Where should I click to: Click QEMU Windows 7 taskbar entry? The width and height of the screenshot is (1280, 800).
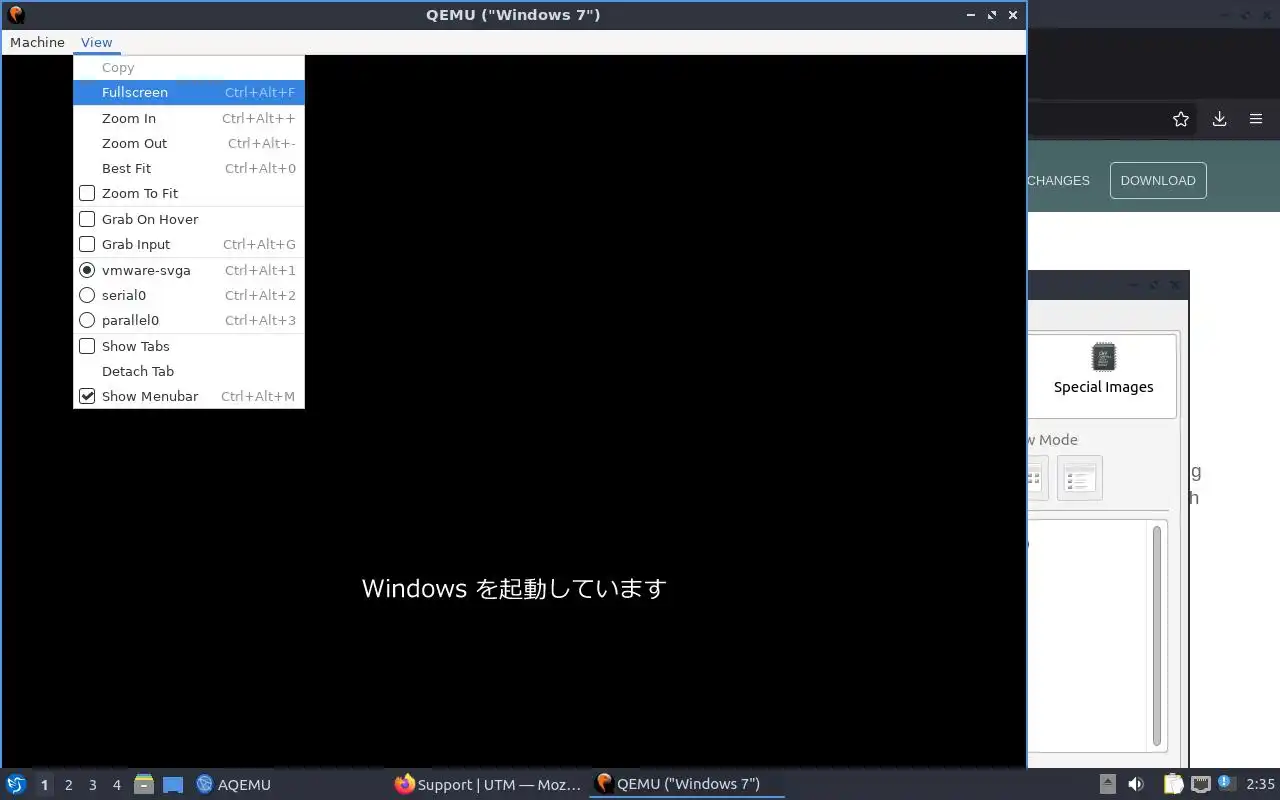688,784
